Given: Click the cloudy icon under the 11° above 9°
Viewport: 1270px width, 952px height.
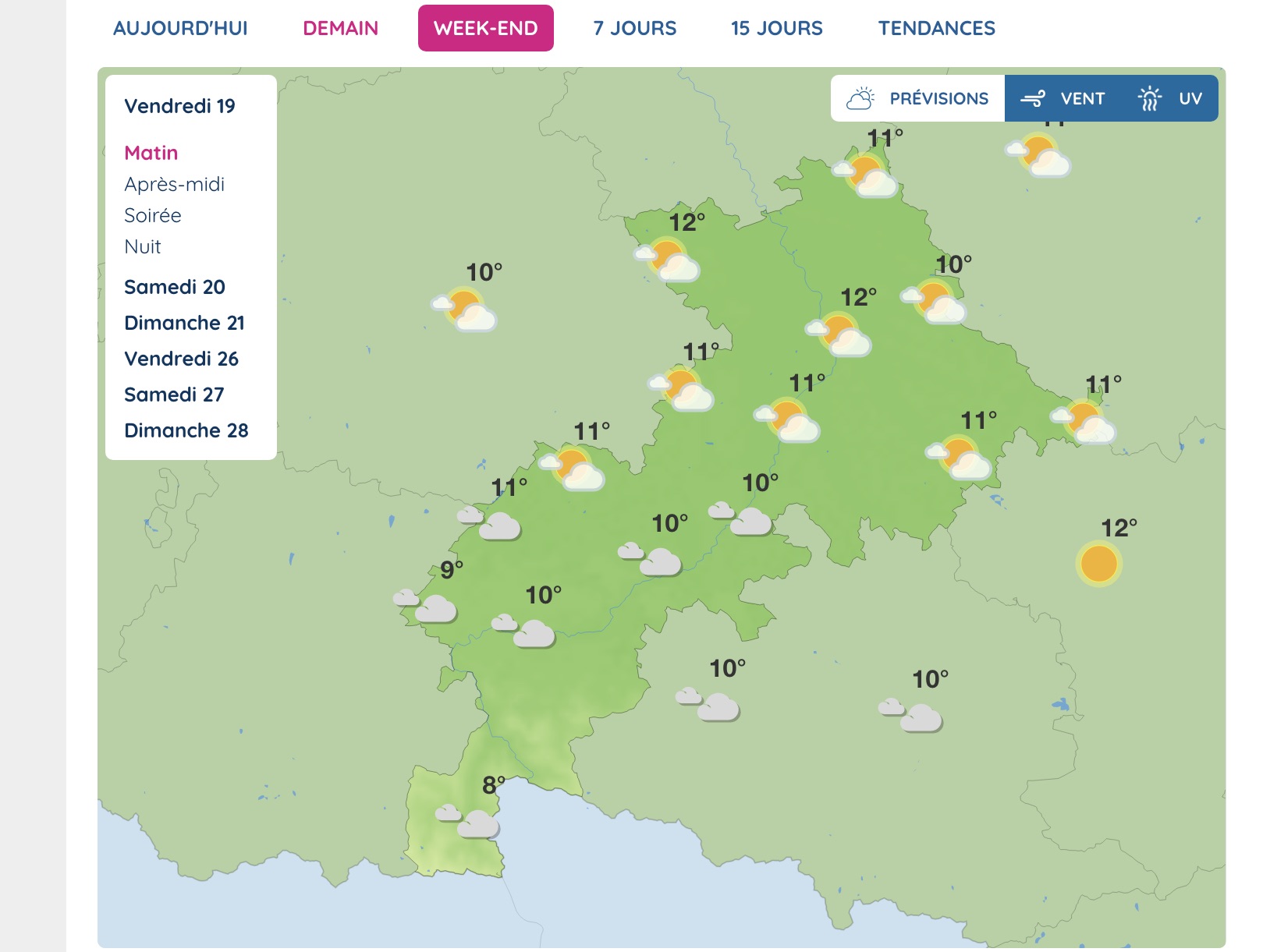Looking at the screenshot, I should click(489, 522).
